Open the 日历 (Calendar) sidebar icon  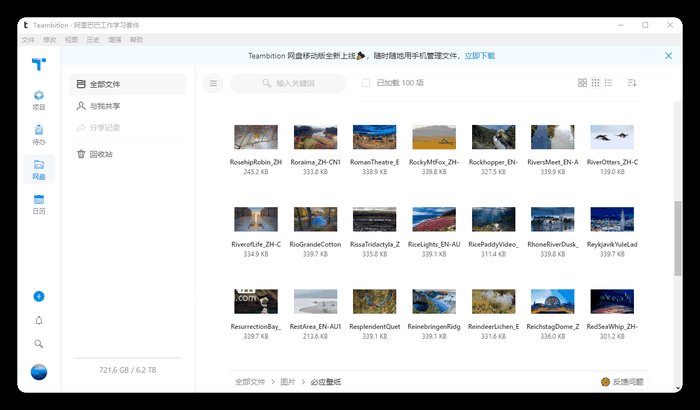[x=39, y=205]
